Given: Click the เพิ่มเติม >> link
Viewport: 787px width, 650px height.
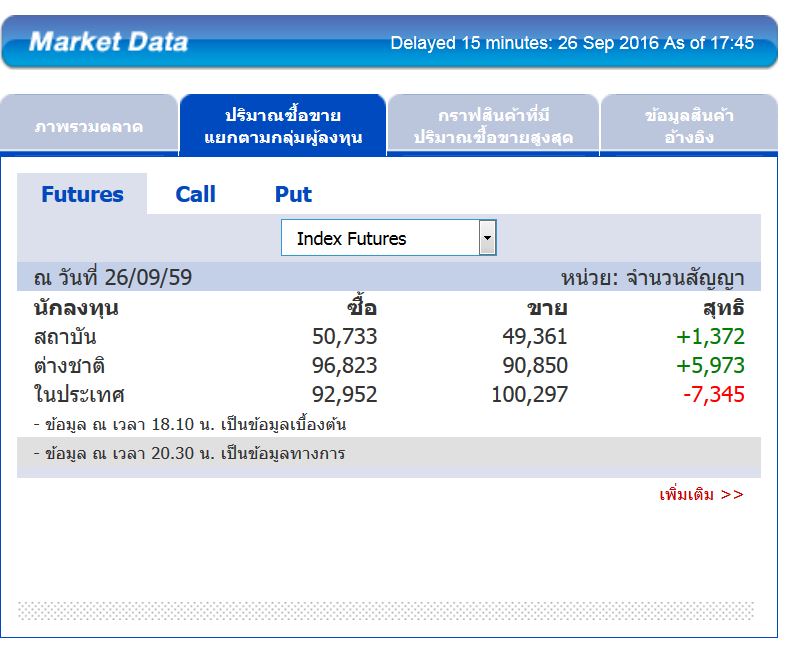Looking at the screenshot, I should [x=701, y=494].
